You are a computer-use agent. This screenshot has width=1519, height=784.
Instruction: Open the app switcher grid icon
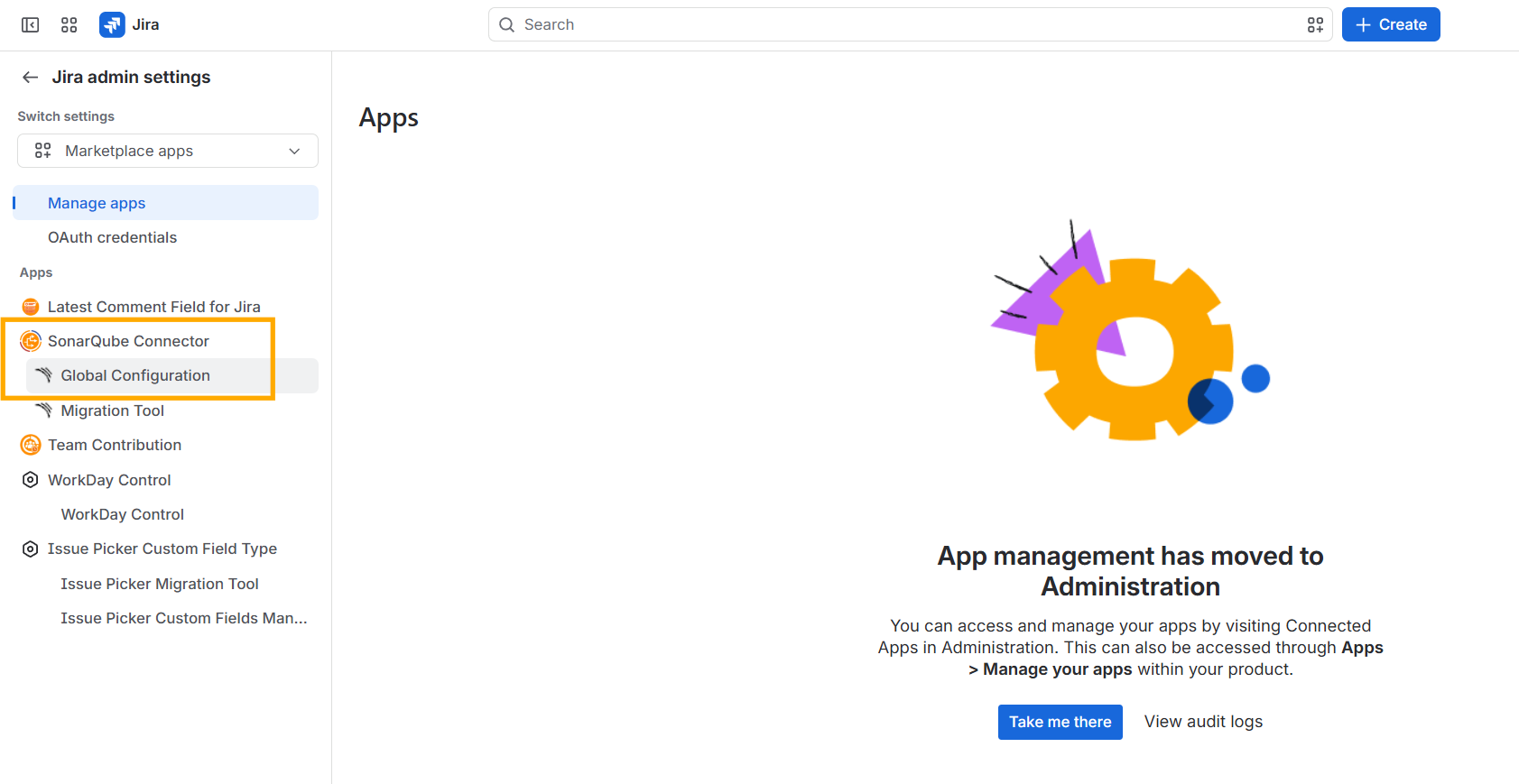pos(69,25)
